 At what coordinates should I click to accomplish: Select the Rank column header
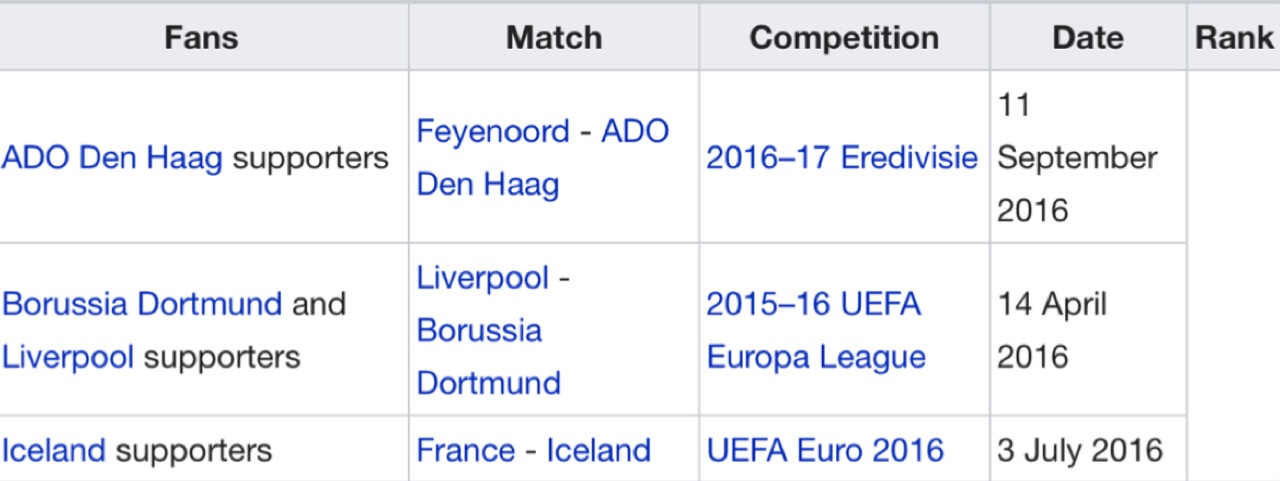coord(1234,38)
